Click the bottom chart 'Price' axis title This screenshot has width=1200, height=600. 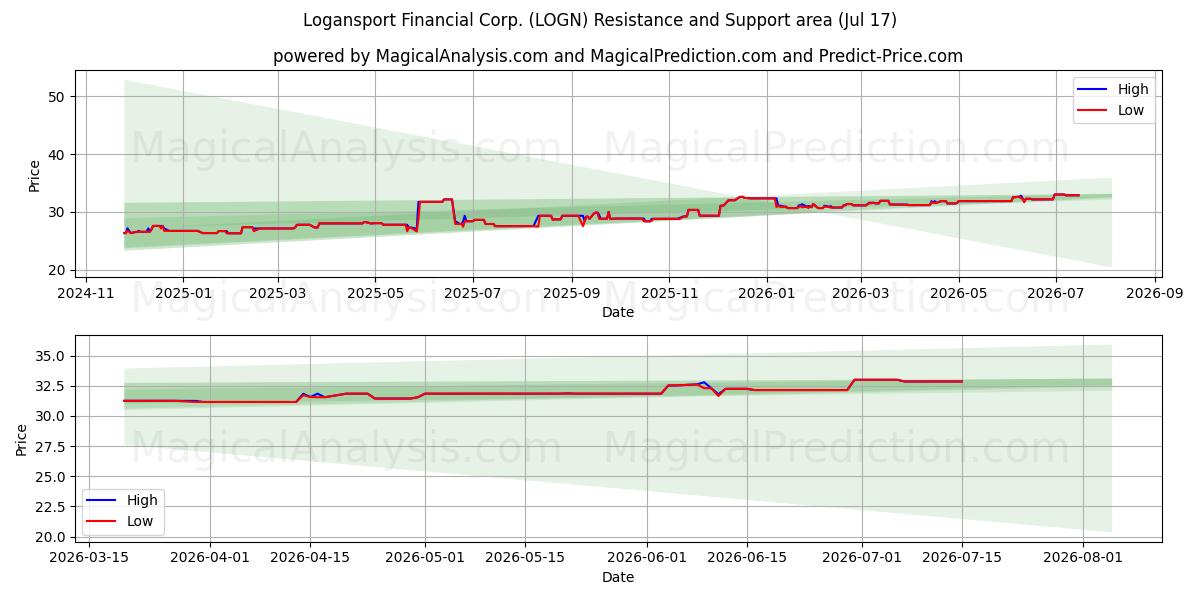[x=22, y=439]
